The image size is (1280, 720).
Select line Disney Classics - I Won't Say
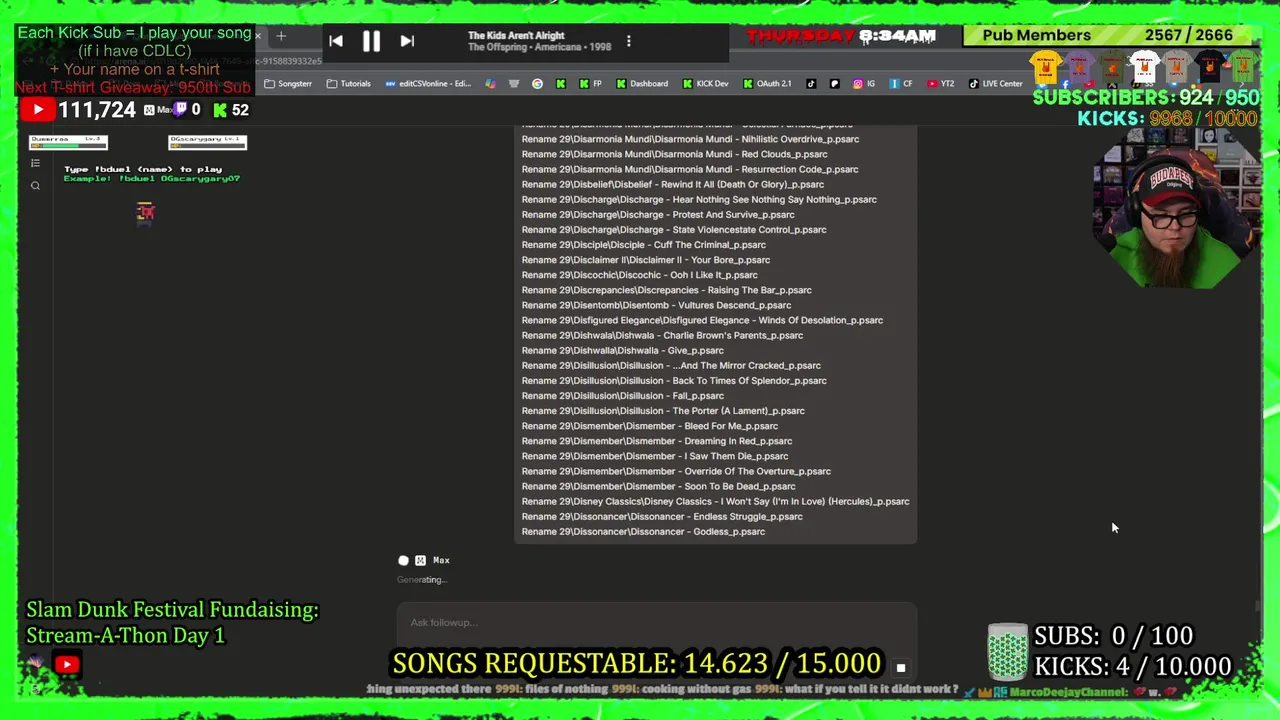pos(715,502)
